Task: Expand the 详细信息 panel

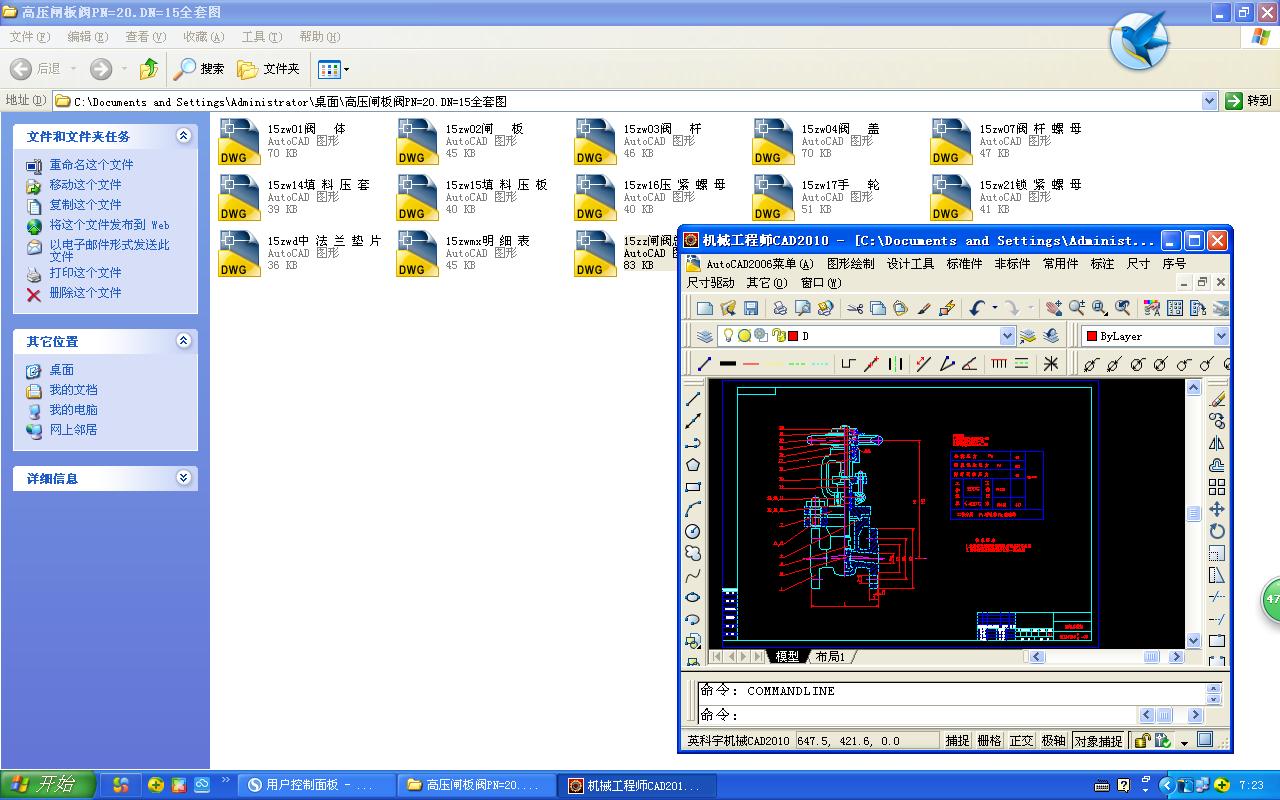Action: (183, 478)
